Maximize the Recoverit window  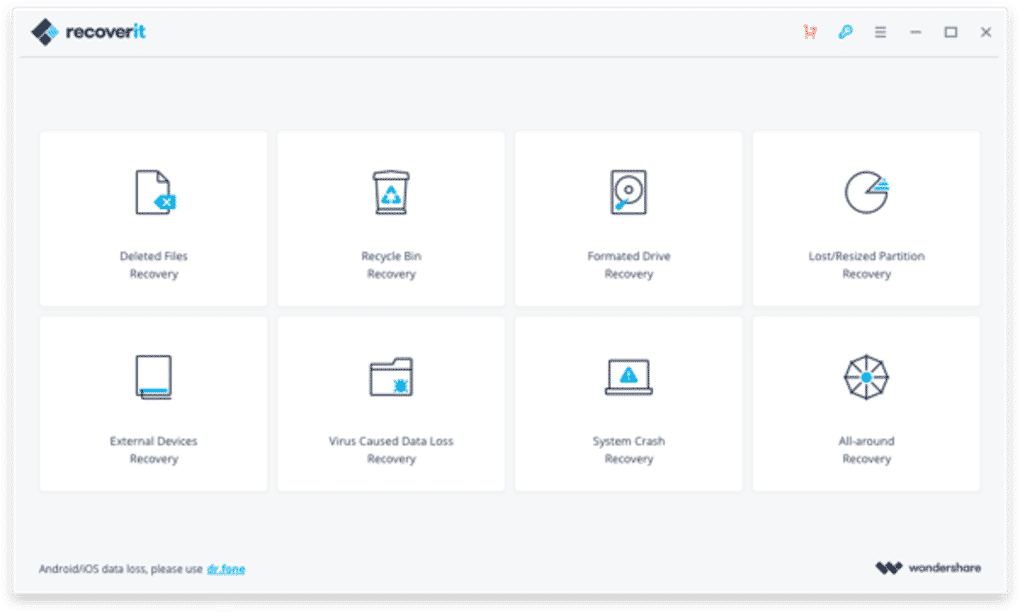tap(951, 32)
